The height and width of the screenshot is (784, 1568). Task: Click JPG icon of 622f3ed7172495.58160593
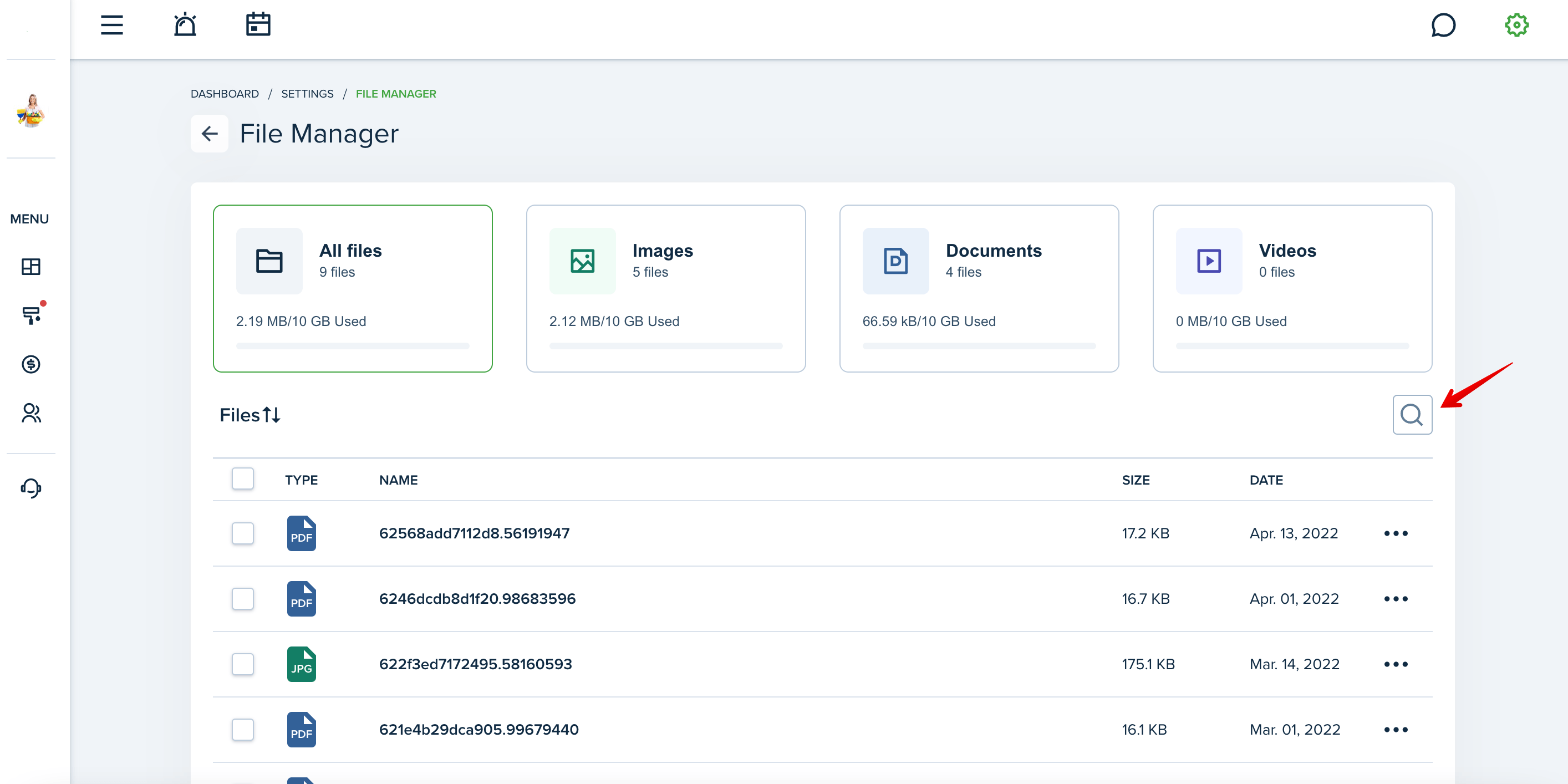301,664
